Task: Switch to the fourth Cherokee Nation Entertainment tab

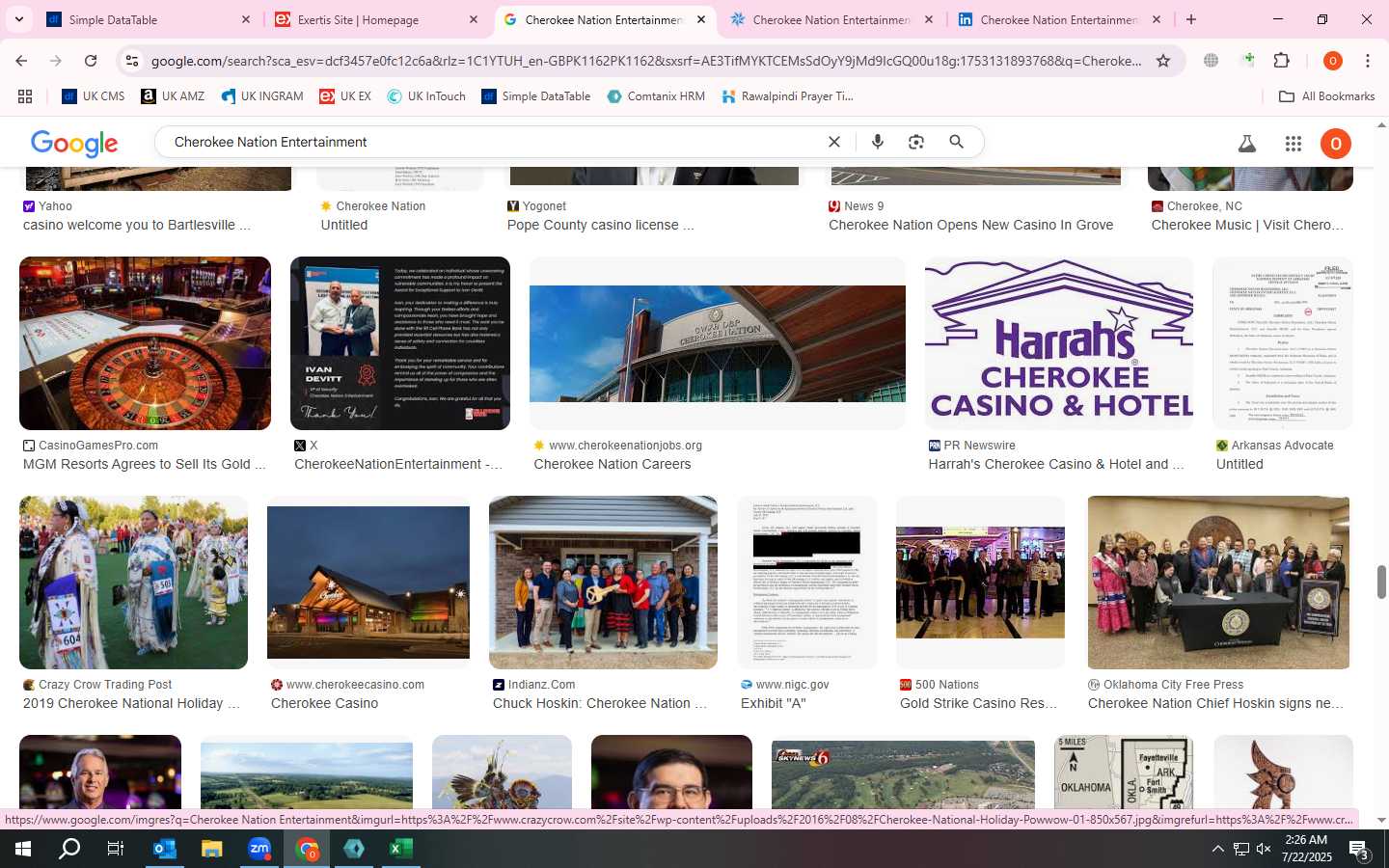Action: coord(831,19)
